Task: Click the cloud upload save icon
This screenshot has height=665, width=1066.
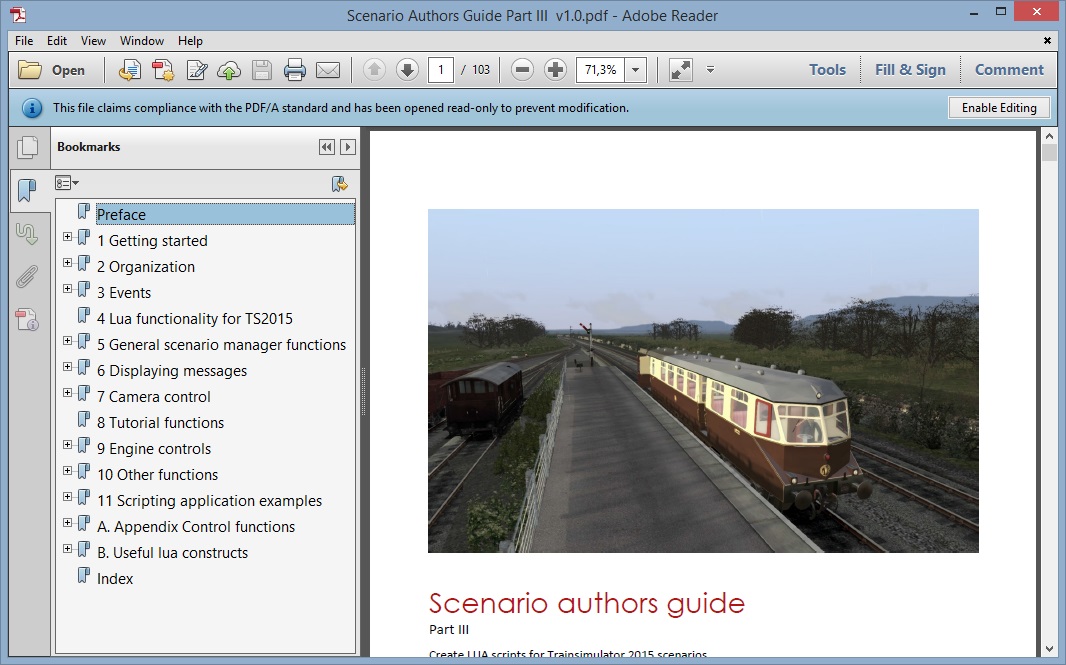Action: pyautogui.click(x=229, y=69)
